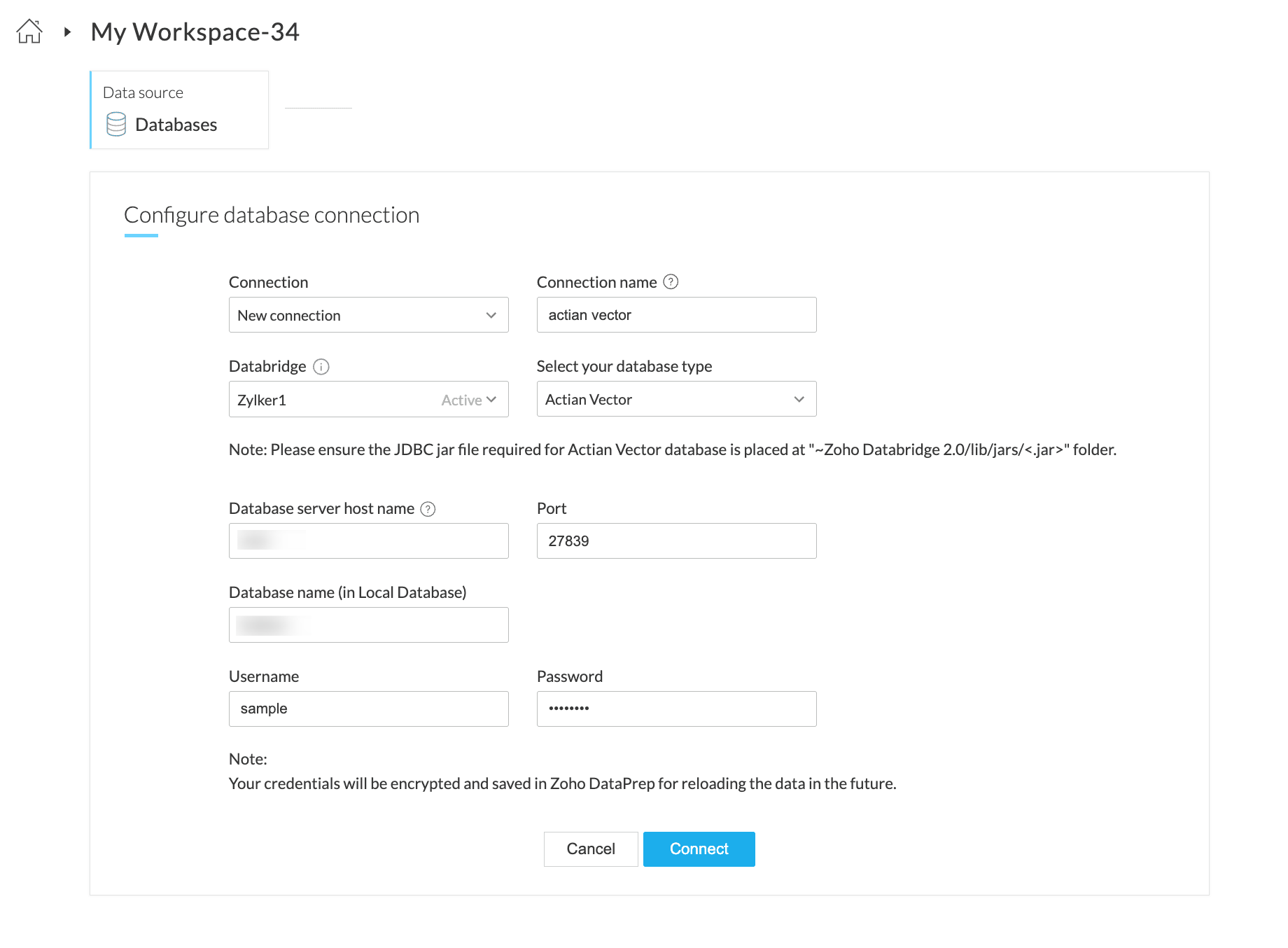Click the Databridge info icon
The height and width of the screenshot is (948, 1288).
(x=321, y=367)
